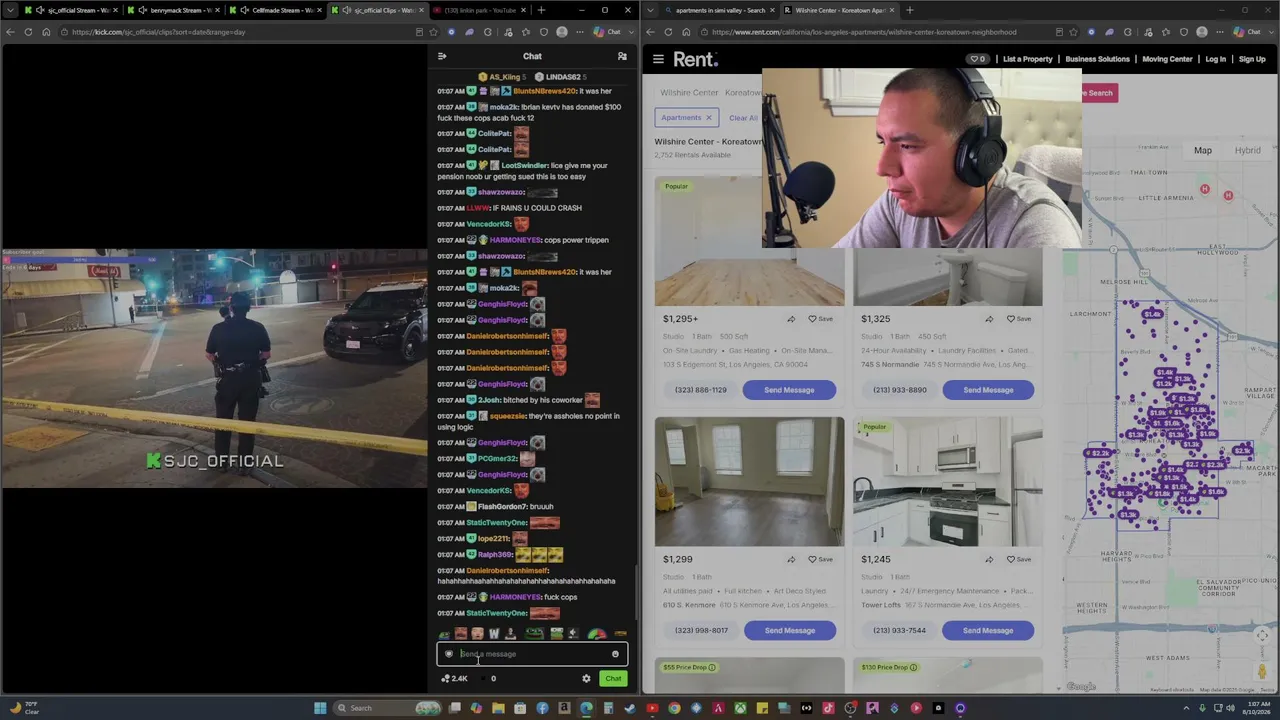Send Message for the $1,245 listing

pos(988,630)
